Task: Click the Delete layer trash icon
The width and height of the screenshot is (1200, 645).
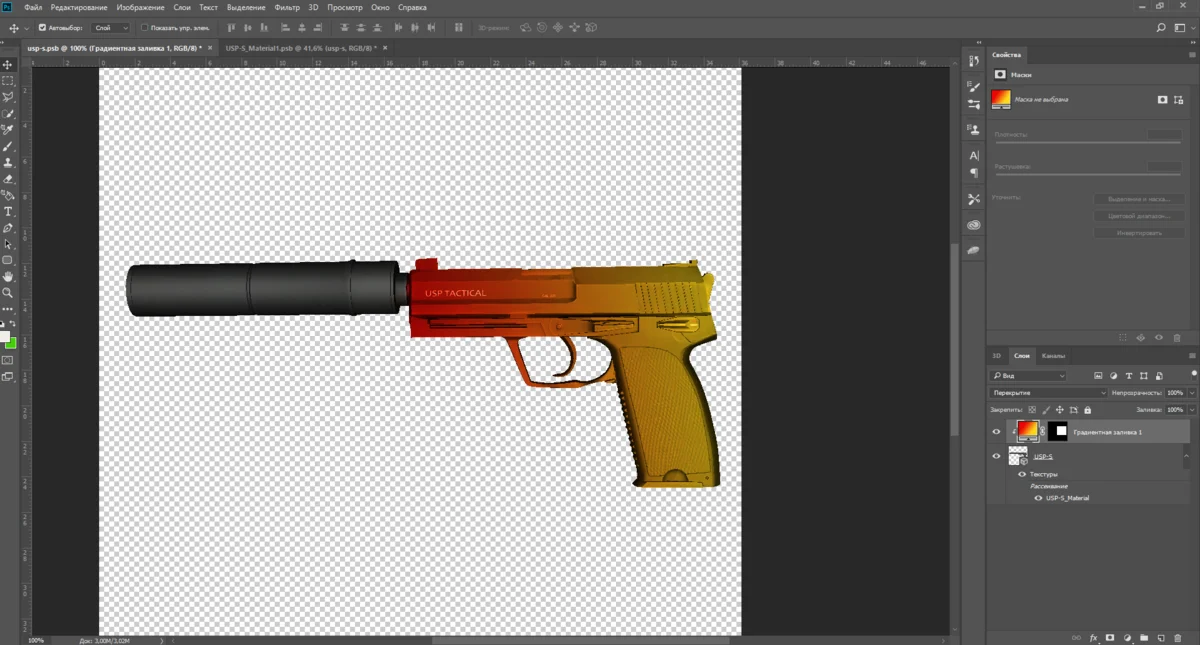Action: coord(1177,637)
